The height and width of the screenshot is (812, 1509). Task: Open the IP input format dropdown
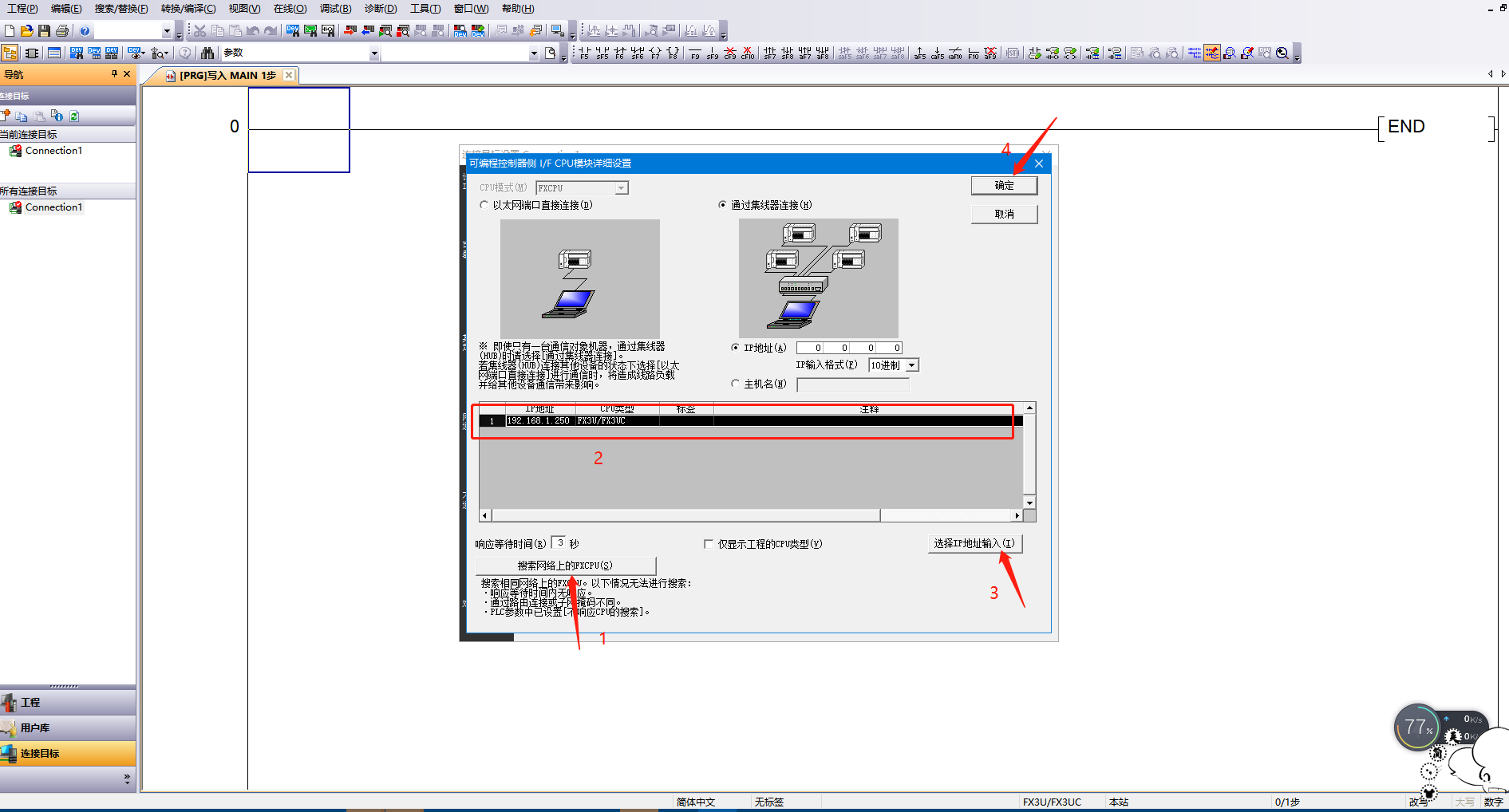tap(912, 365)
